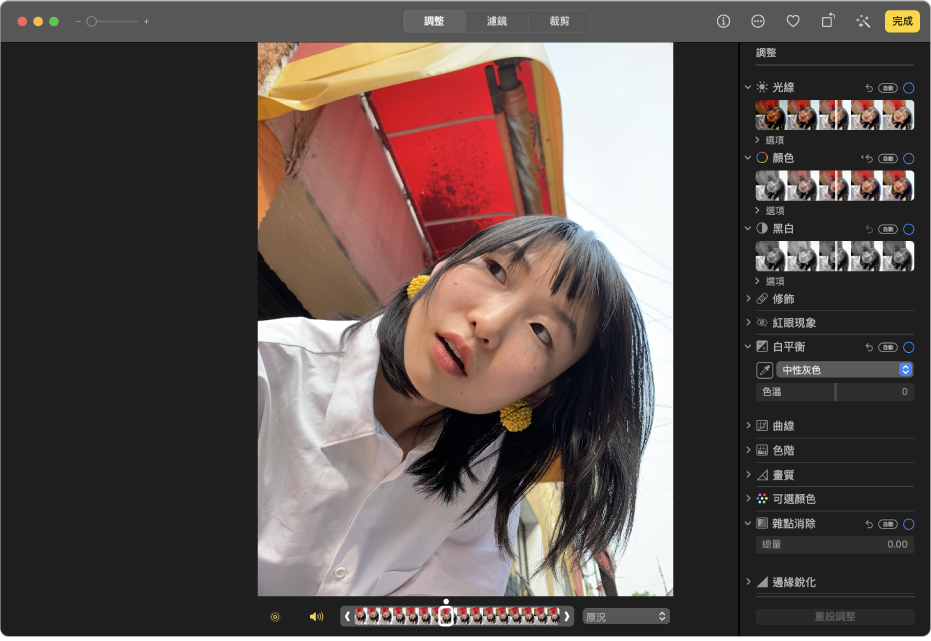This screenshot has width=931, height=641.
Task: Toggle the 顏色 adjustment circle
Action: (x=908, y=158)
